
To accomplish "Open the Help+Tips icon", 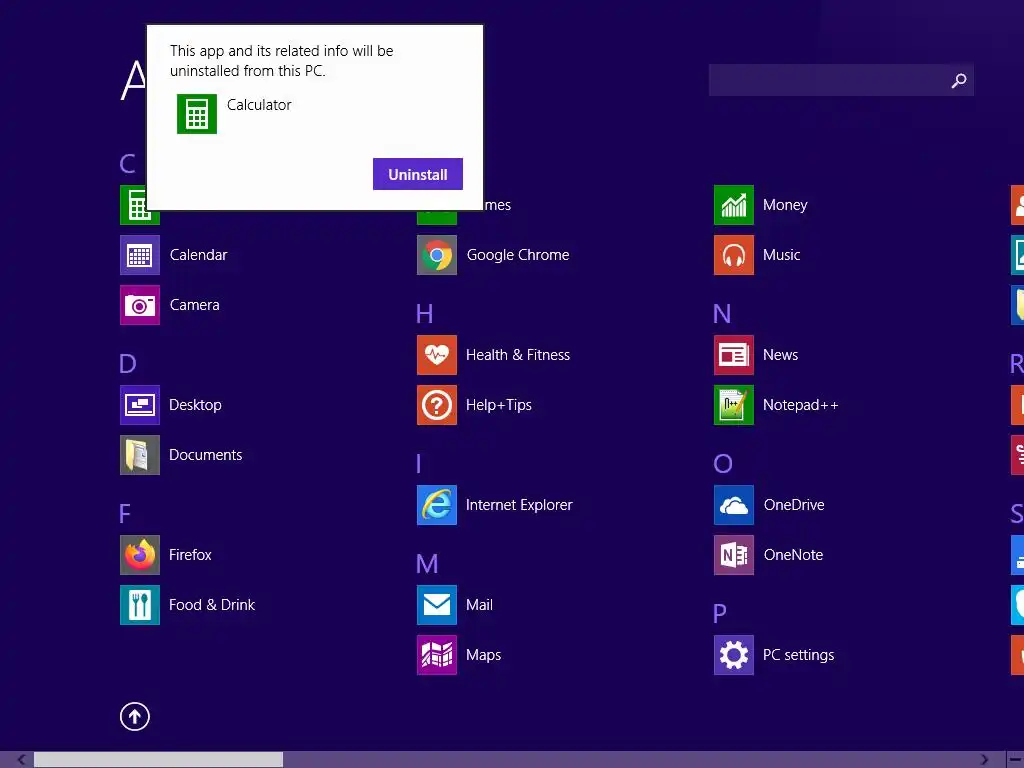I will pos(437,405).
